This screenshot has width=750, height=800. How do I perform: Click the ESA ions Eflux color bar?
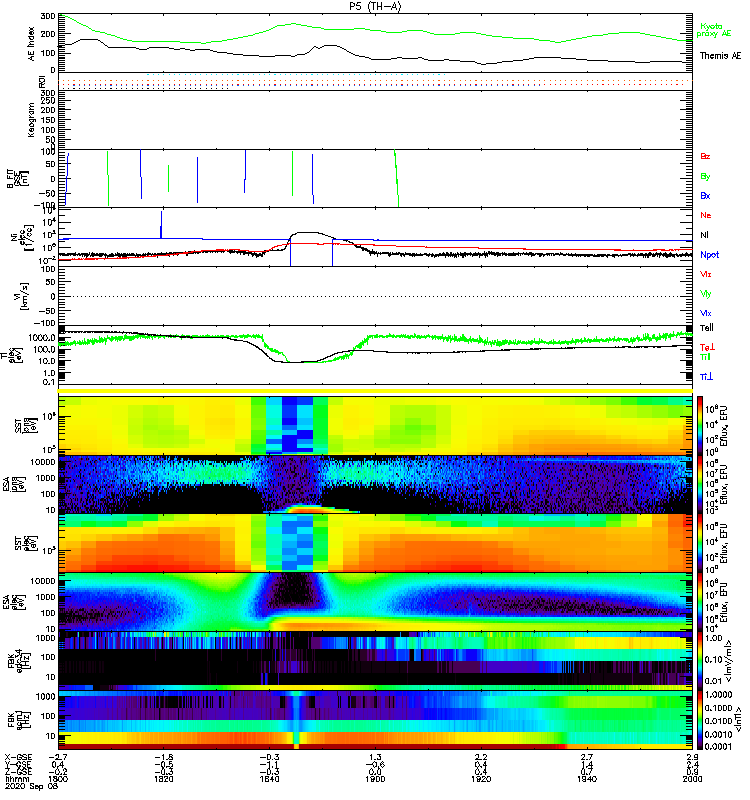tap(700, 485)
